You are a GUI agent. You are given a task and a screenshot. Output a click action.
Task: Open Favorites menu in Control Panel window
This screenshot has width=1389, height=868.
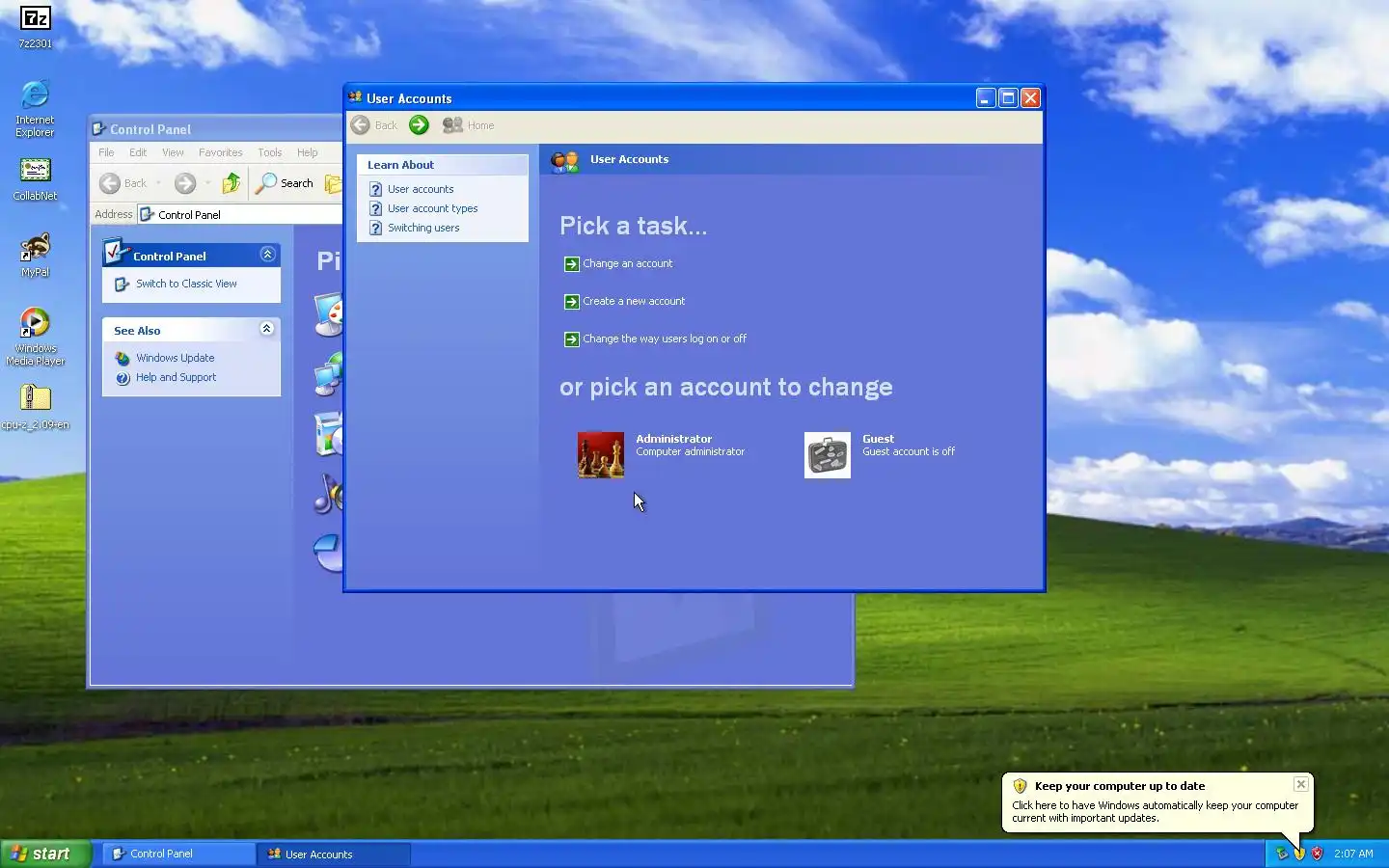point(220,152)
